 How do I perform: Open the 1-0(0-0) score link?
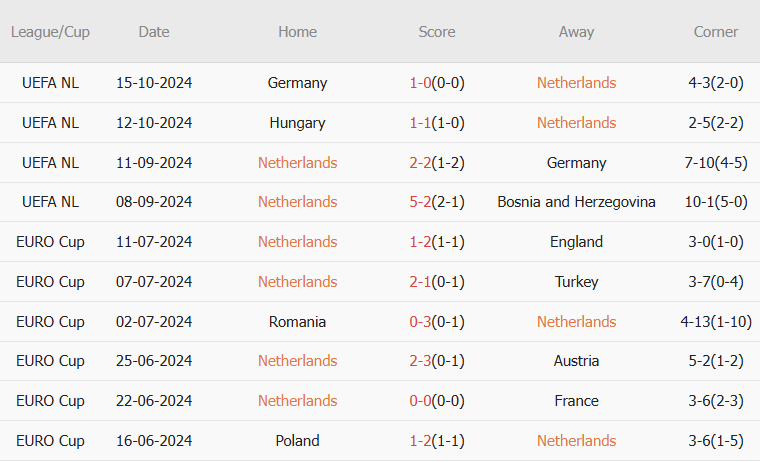437,83
